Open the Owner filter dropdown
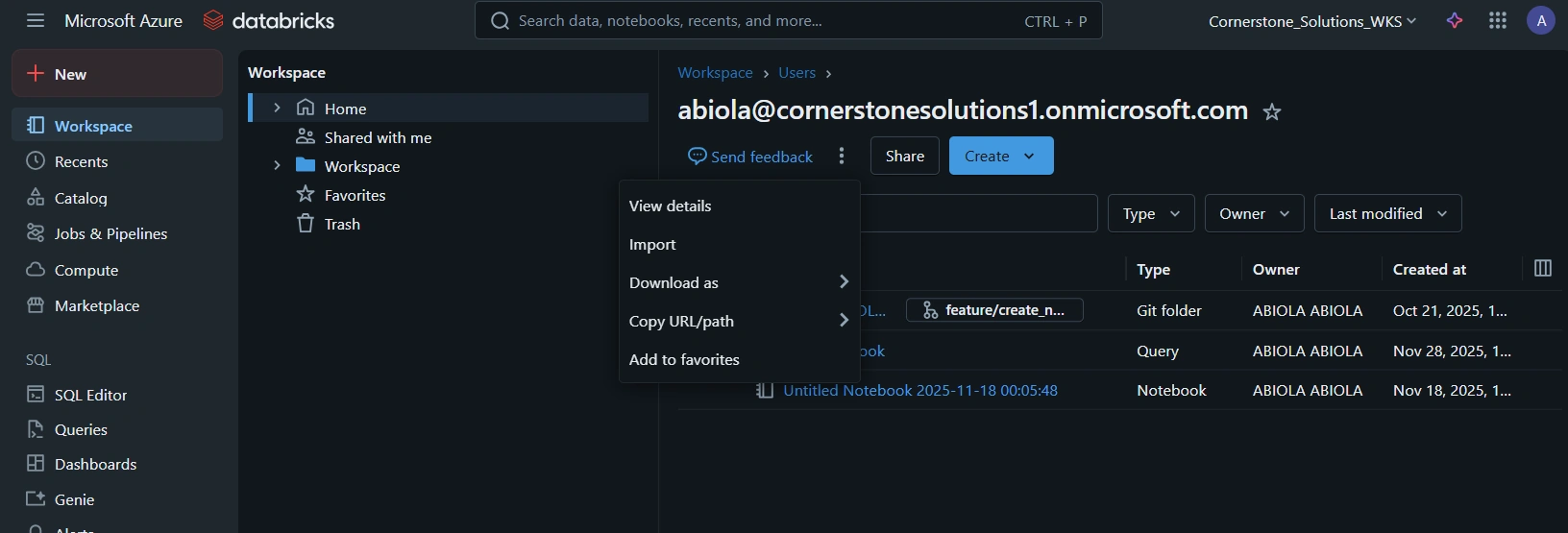Image resolution: width=1568 pixels, height=533 pixels. pyautogui.click(x=1255, y=213)
